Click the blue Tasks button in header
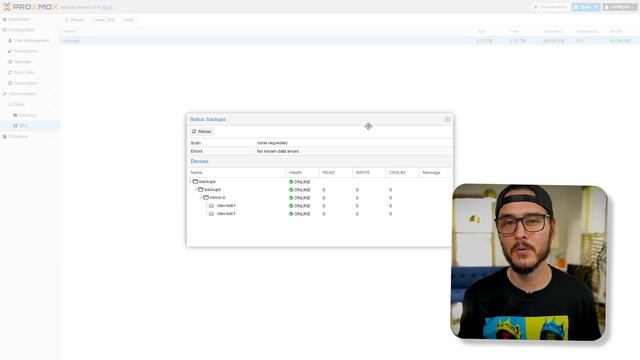The image size is (640, 360). coord(586,7)
